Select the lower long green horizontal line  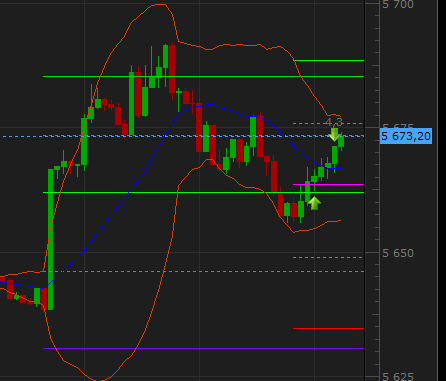[x=203, y=192]
